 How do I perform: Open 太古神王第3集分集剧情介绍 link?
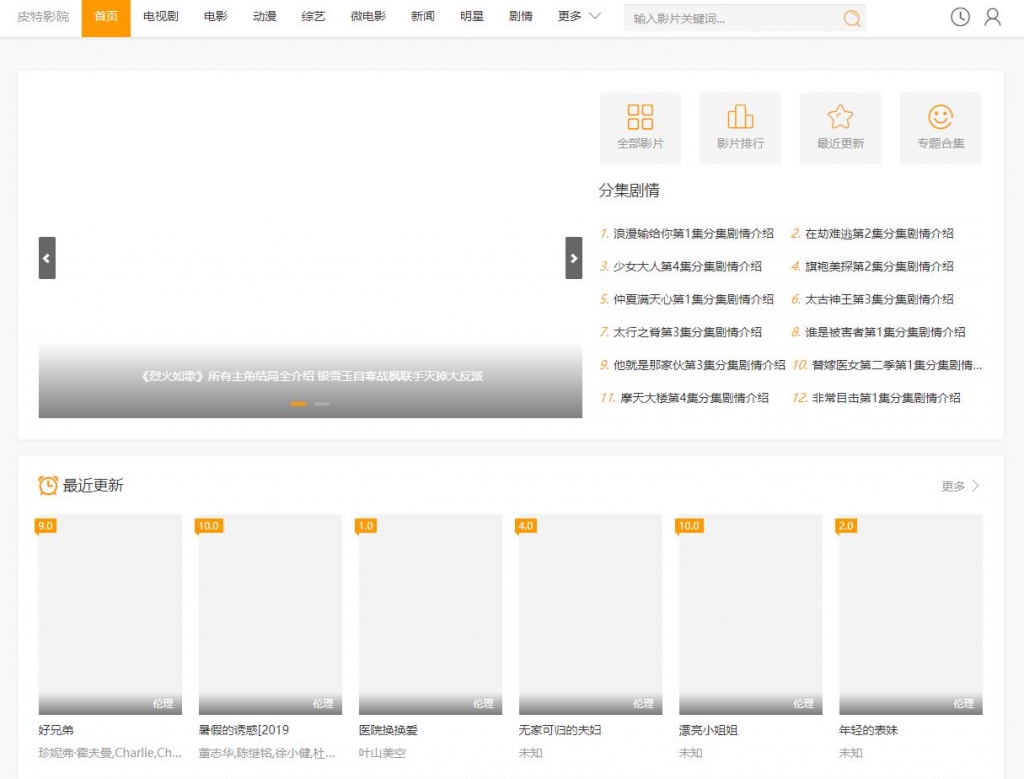(x=879, y=299)
